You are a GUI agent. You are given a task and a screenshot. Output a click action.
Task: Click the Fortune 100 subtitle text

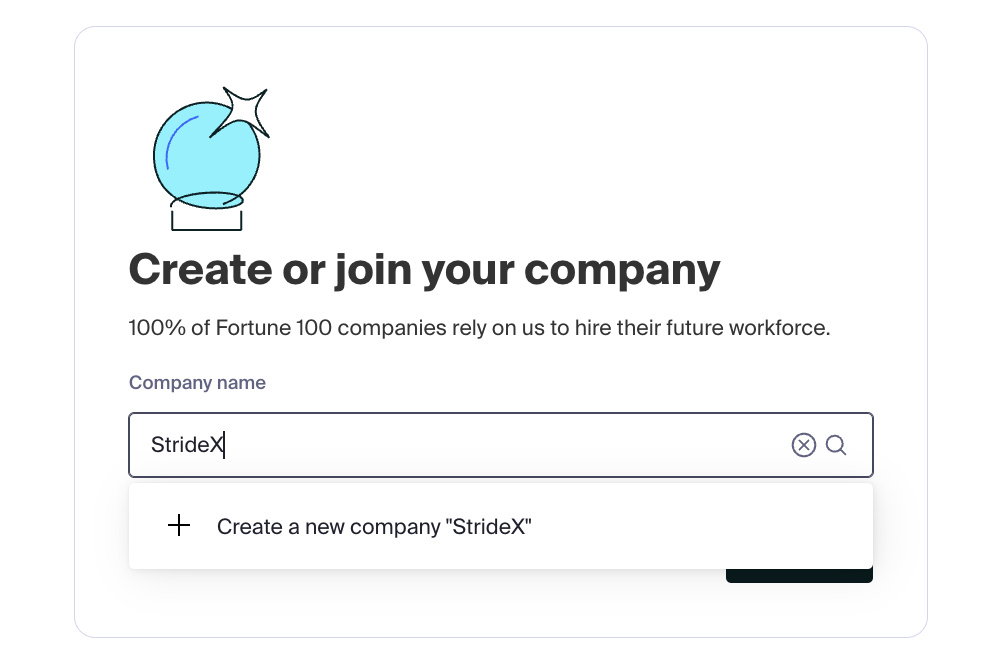click(479, 328)
